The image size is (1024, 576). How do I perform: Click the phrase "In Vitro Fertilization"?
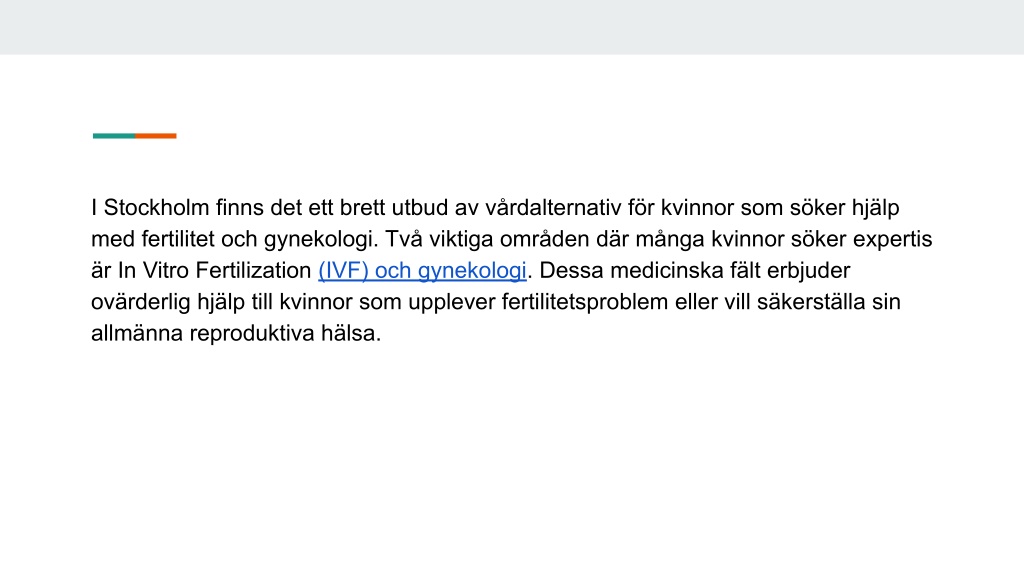[214, 270]
